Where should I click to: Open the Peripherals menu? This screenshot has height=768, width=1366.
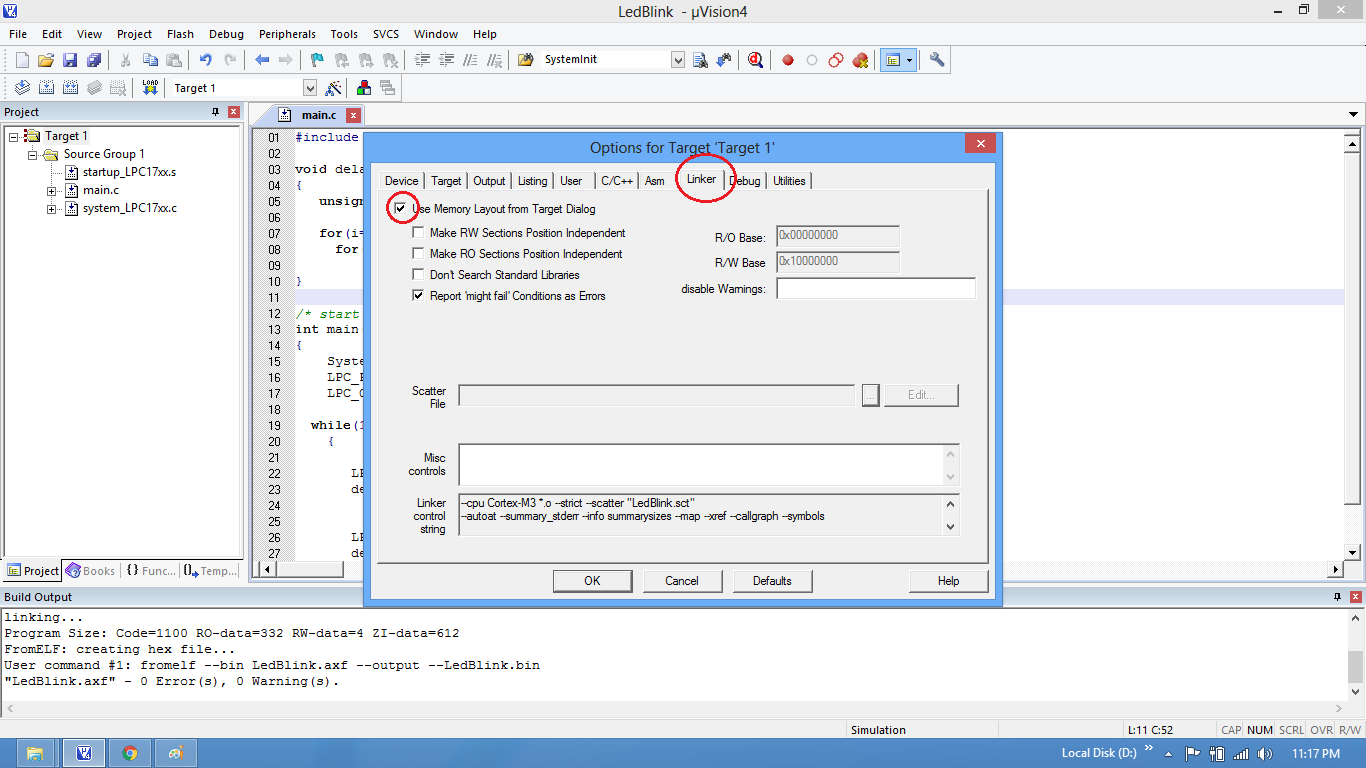287,34
